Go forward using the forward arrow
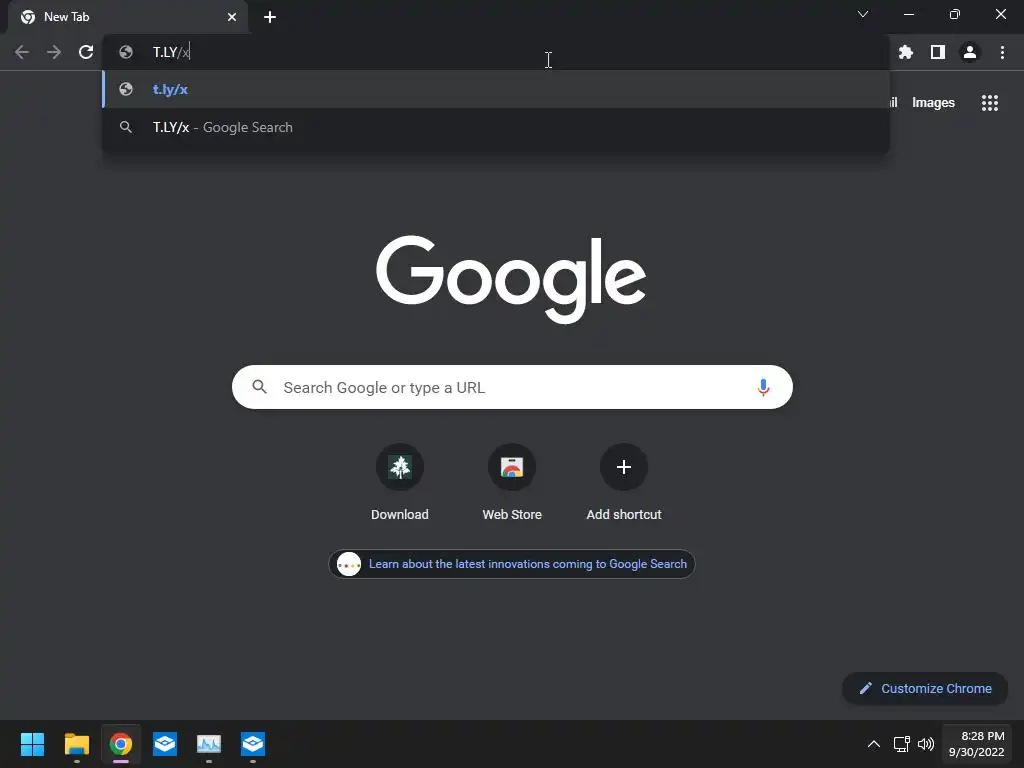Viewport: 1024px width, 768px height. tap(54, 52)
